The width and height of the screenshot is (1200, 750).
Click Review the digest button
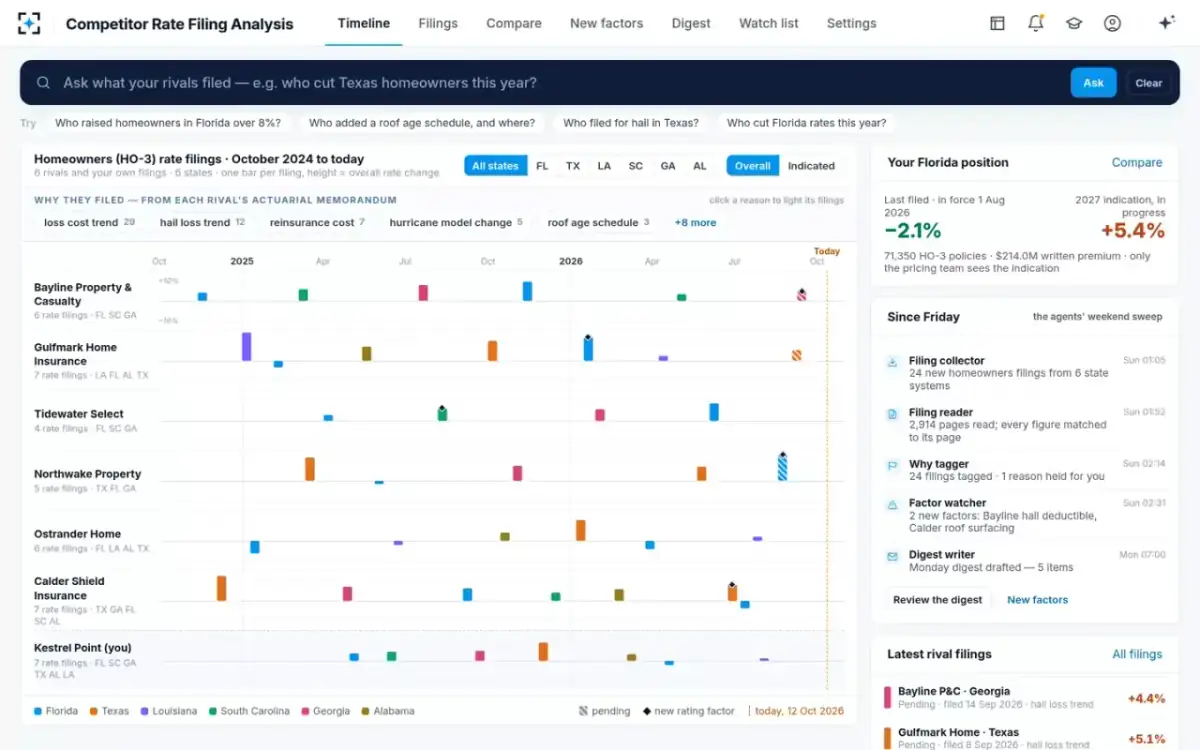938,600
